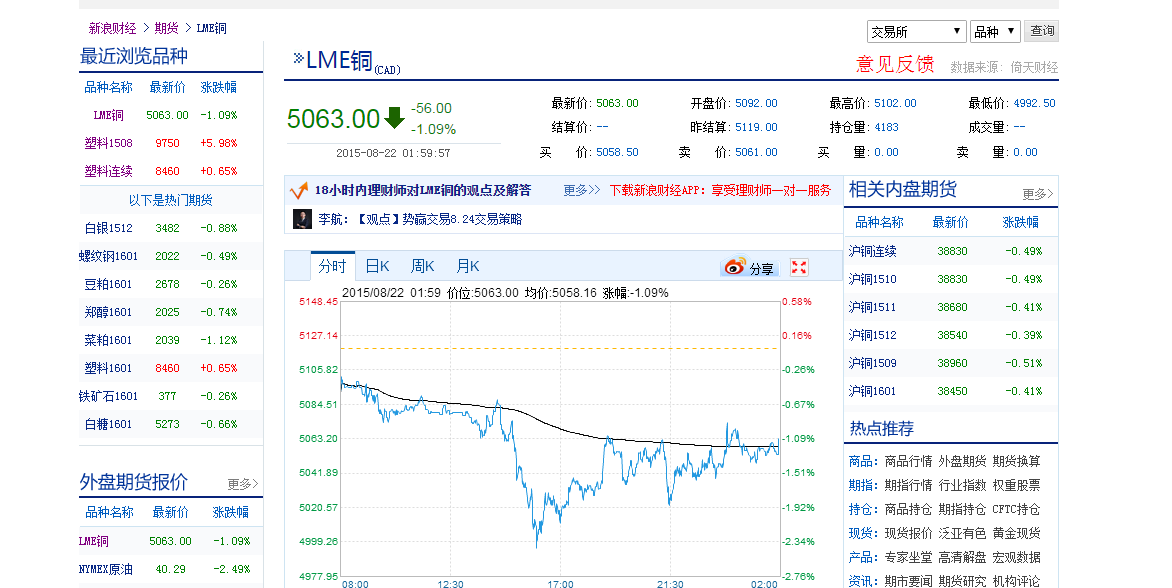Click 高清解盘 link
Viewport: 1172px width, 588px height.
pyautogui.click(x=962, y=557)
